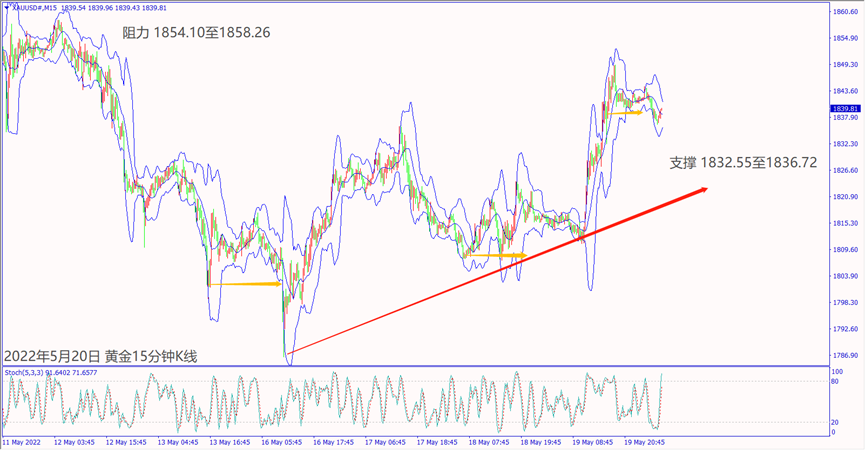Click the yellow arrow near 1803.90 level

tap(245, 284)
